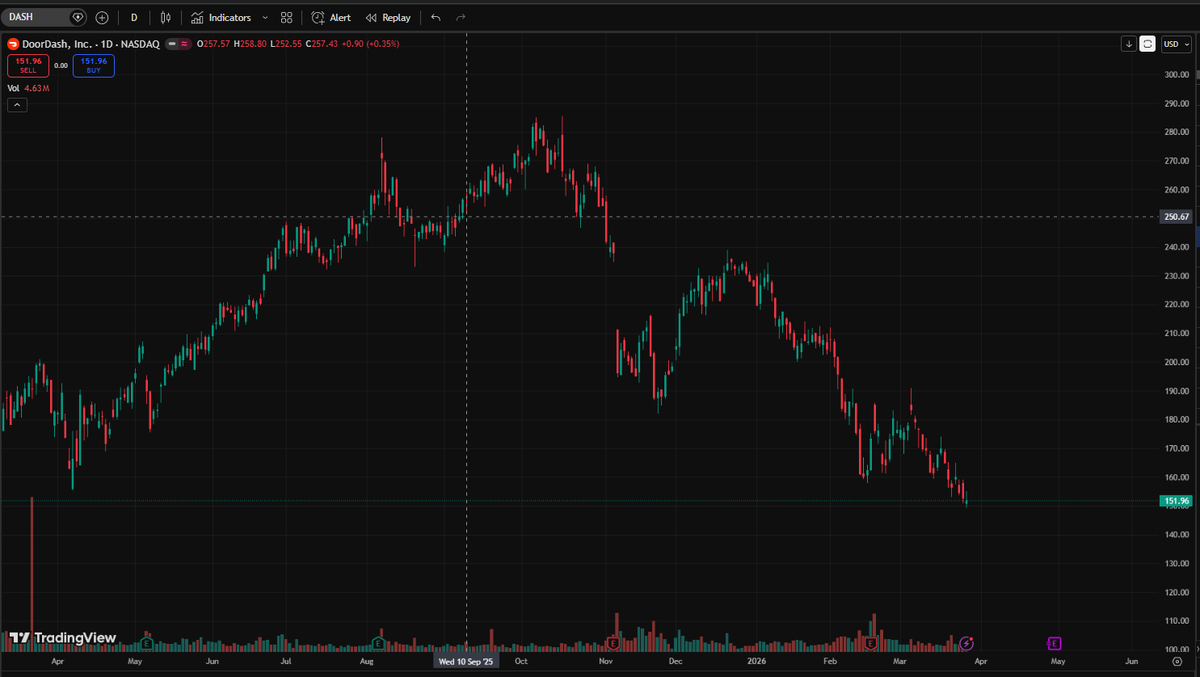Screen dimensions: 1200x677
Task: Open the USD currency dropdown
Action: click(1175, 44)
